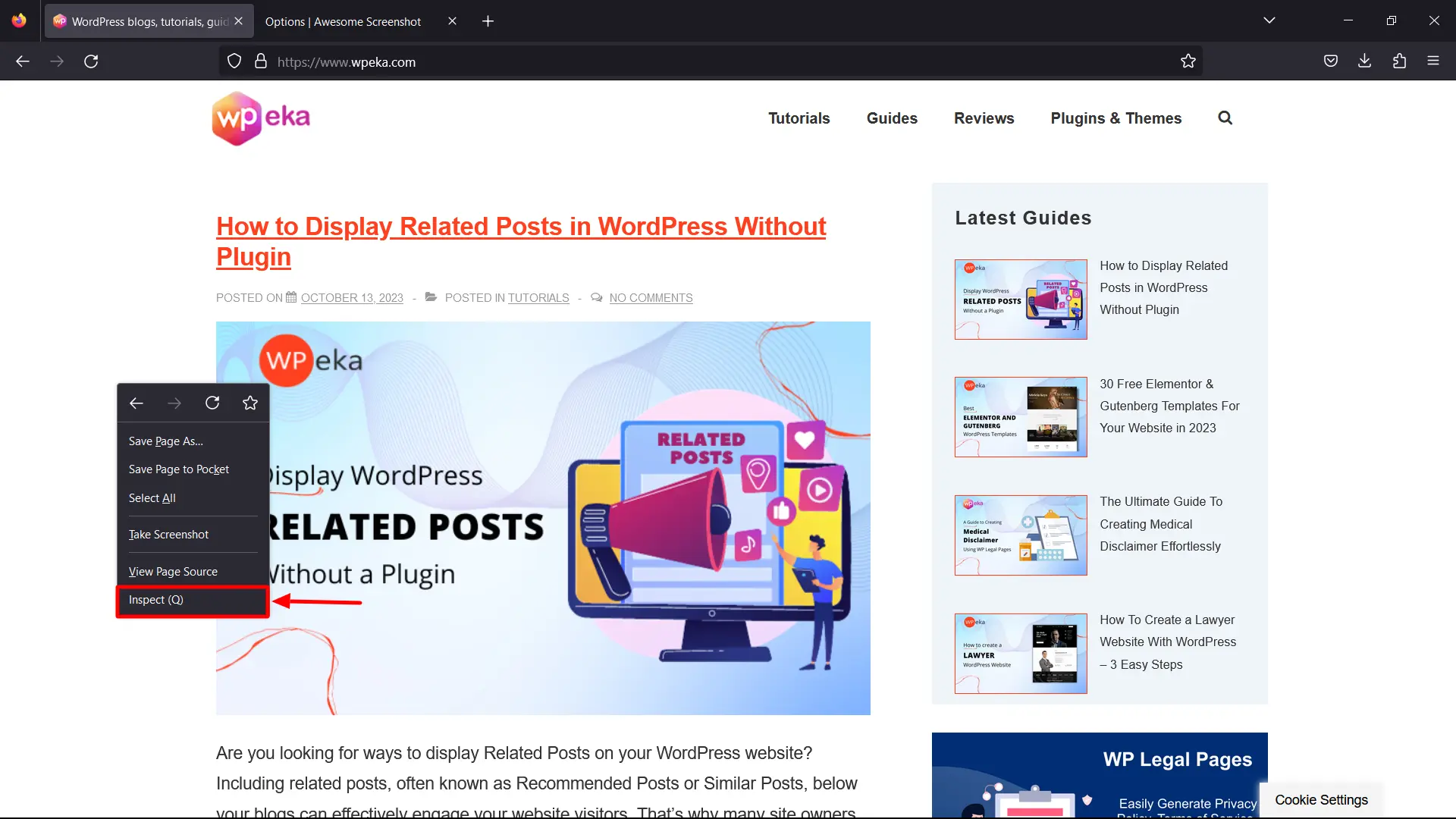Switch to the WordPress blogs tab
This screenshot has width=1456, height=819.
click(x=149, y=21)
